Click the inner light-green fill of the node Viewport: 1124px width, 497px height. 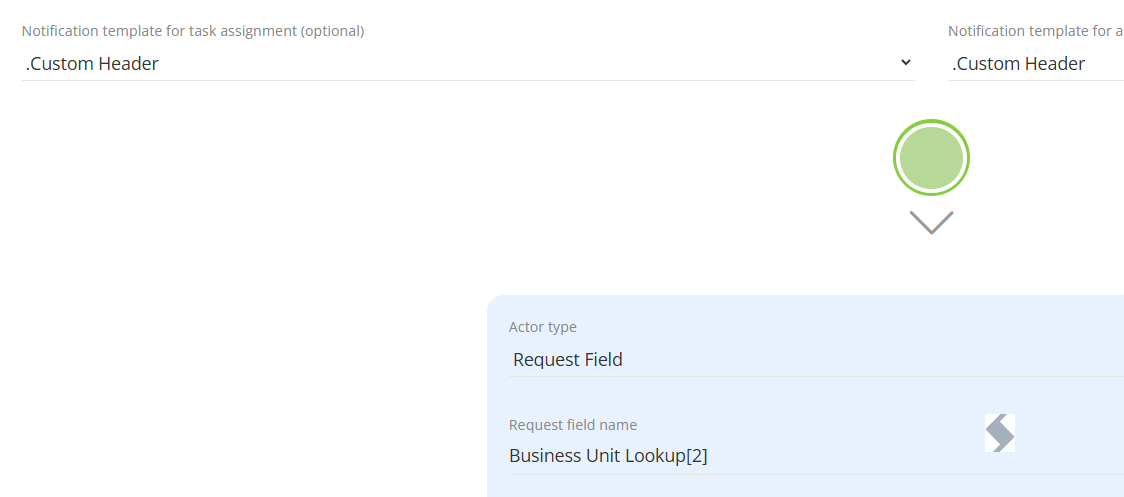[x=931, y=157]
